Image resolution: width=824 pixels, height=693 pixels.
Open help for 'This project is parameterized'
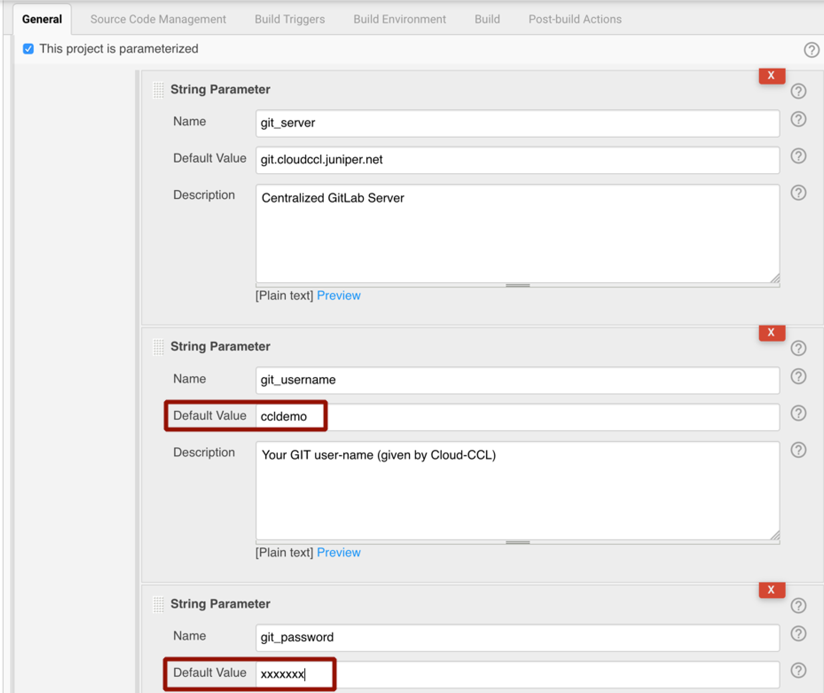click(811, 50)
